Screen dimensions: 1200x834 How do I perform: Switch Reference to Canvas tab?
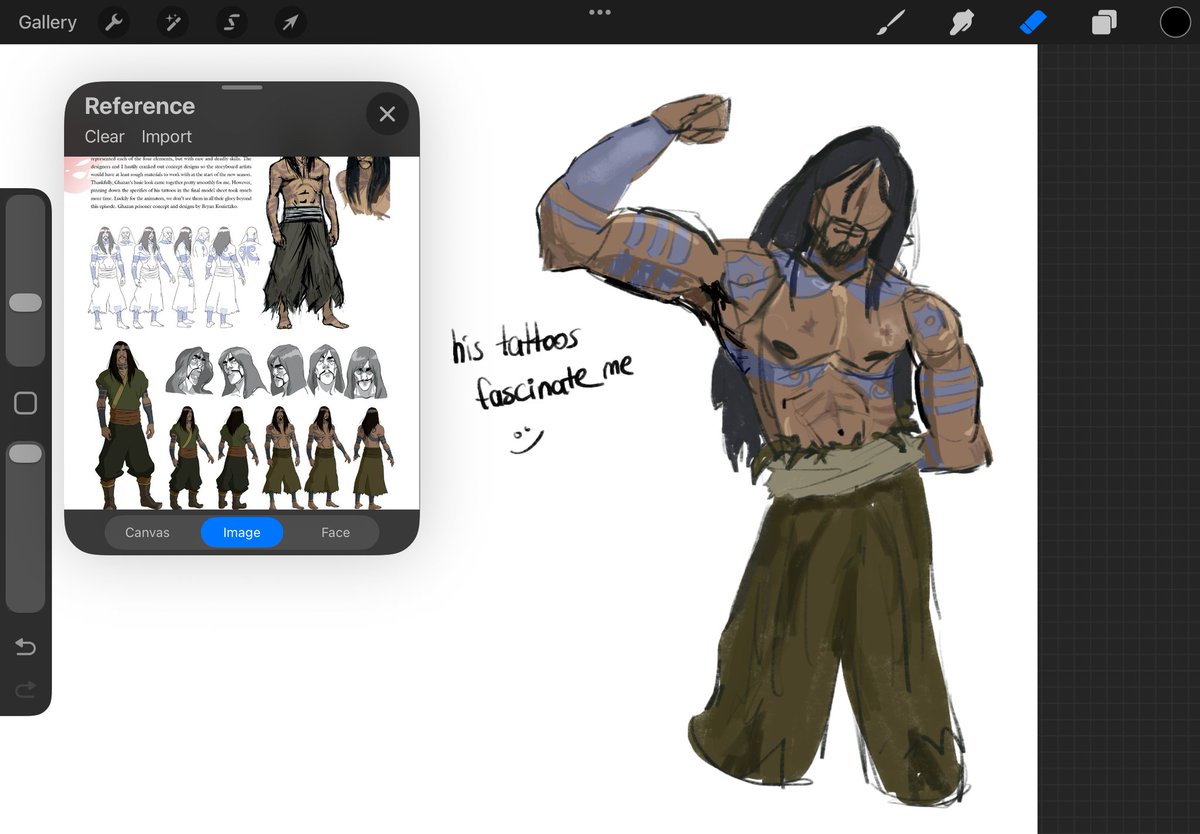147,532
